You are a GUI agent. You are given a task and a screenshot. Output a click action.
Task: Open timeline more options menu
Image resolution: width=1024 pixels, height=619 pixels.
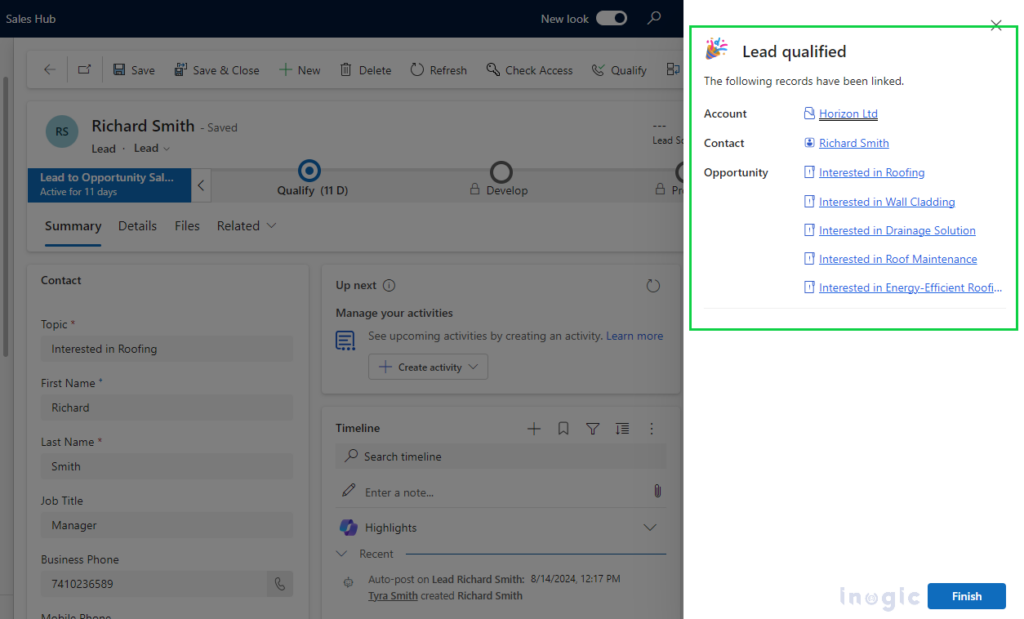651,428
